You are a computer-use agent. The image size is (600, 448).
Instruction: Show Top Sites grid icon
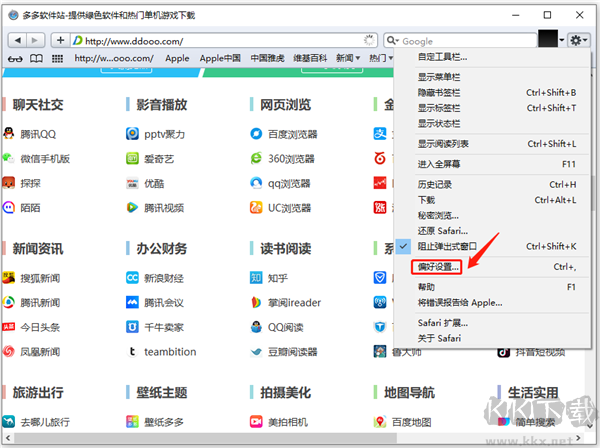click(x=57, y=59)
